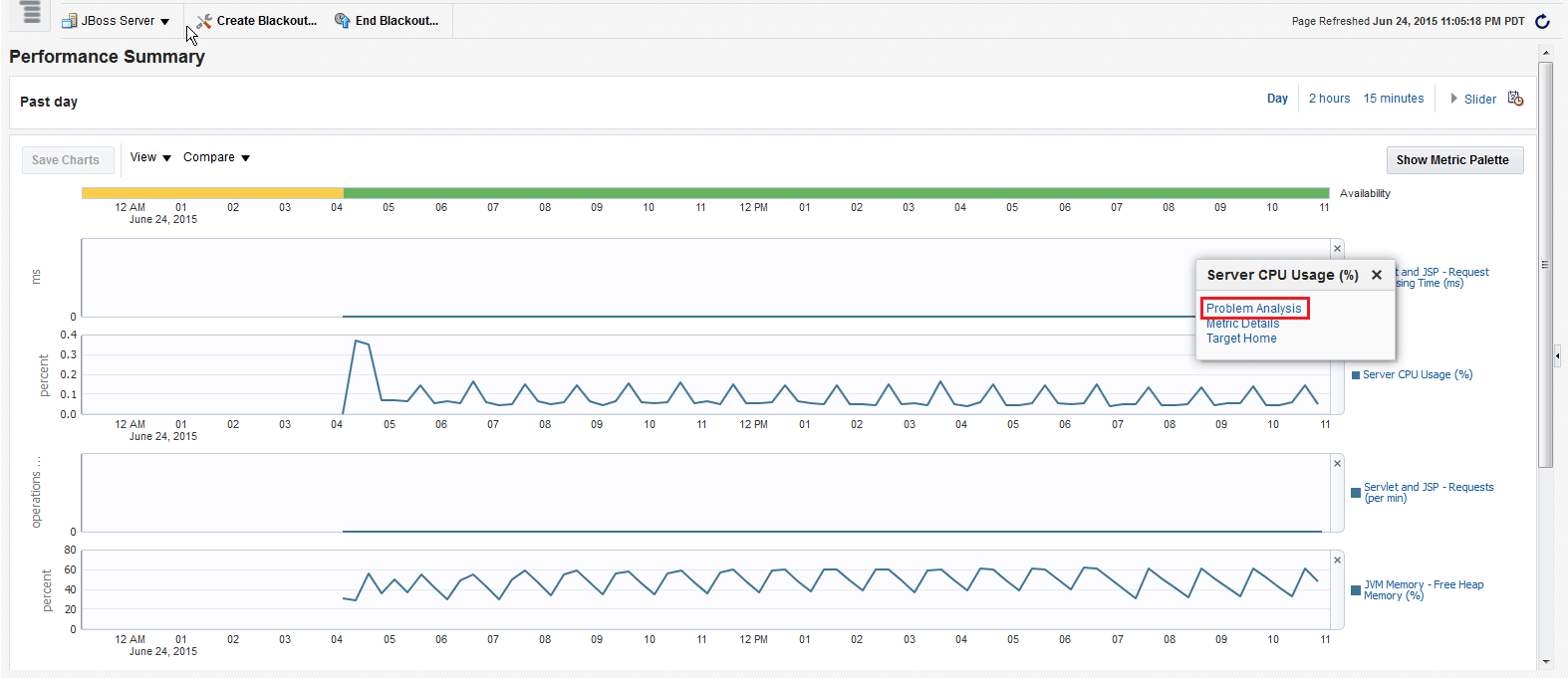Open the View dropdown menu

[x=150, y=157]
